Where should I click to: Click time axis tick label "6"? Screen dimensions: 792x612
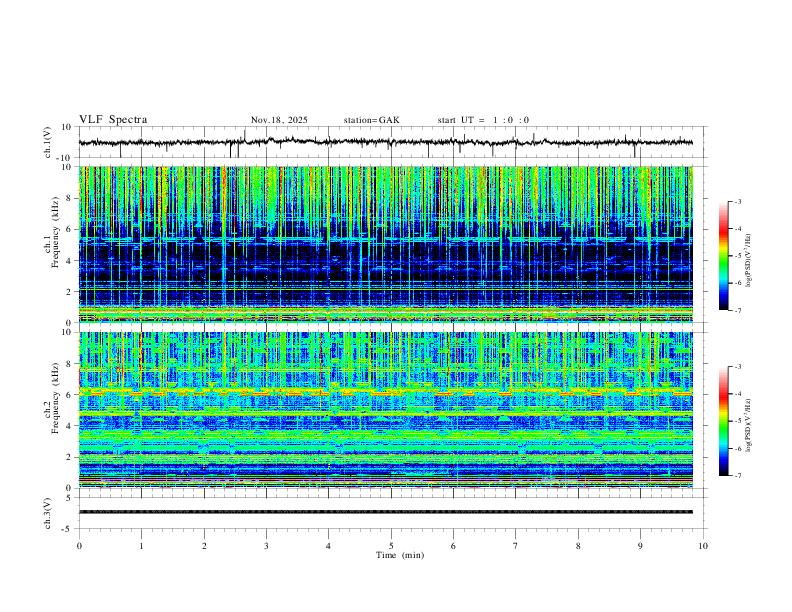[454, 546]
